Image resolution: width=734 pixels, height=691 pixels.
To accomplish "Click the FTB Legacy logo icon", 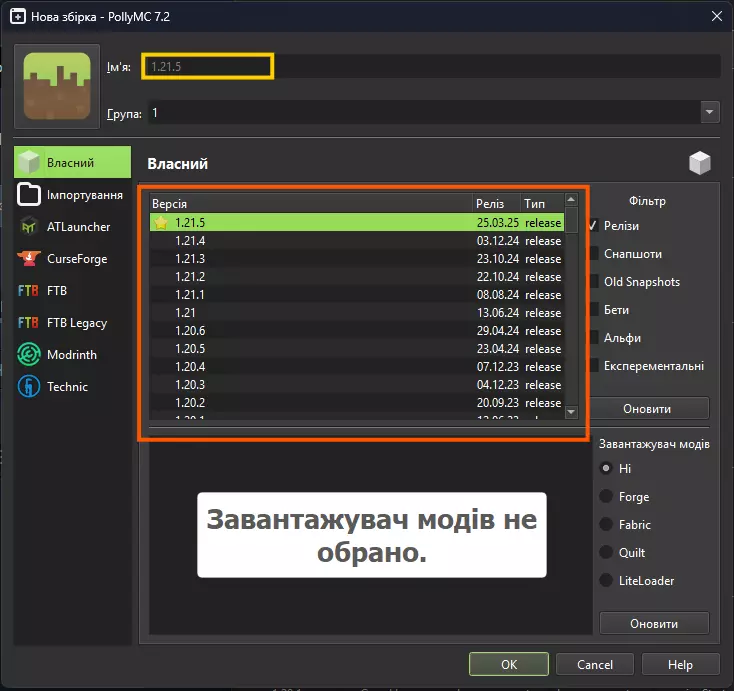I will 28,323.
